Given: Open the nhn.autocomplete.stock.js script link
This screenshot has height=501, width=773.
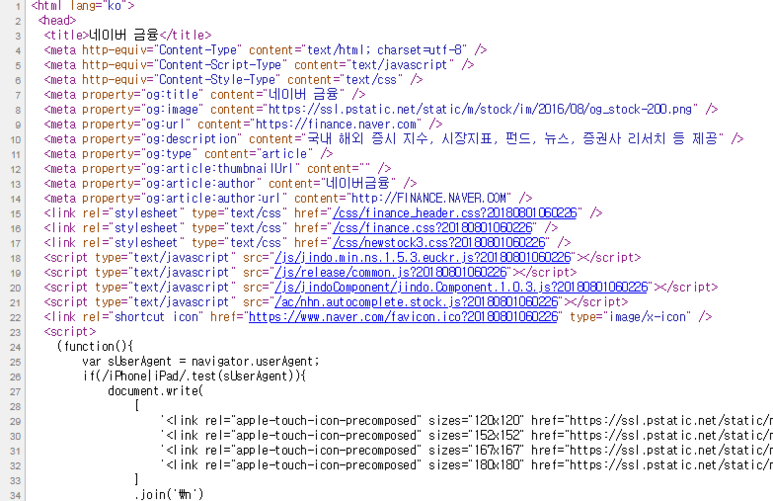Looking at the screenshot, I should (x=416, y=302).
